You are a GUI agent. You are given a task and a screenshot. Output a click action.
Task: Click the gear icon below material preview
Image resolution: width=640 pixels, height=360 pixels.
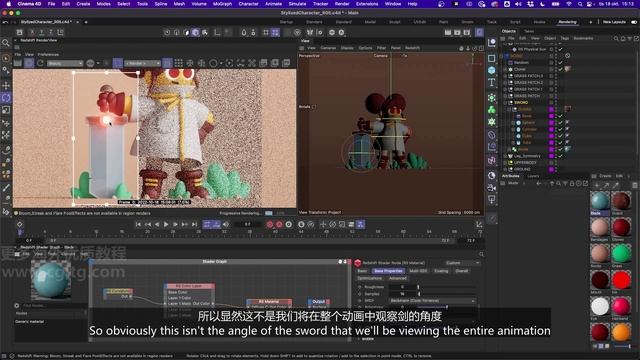click(x=17, y=305)
